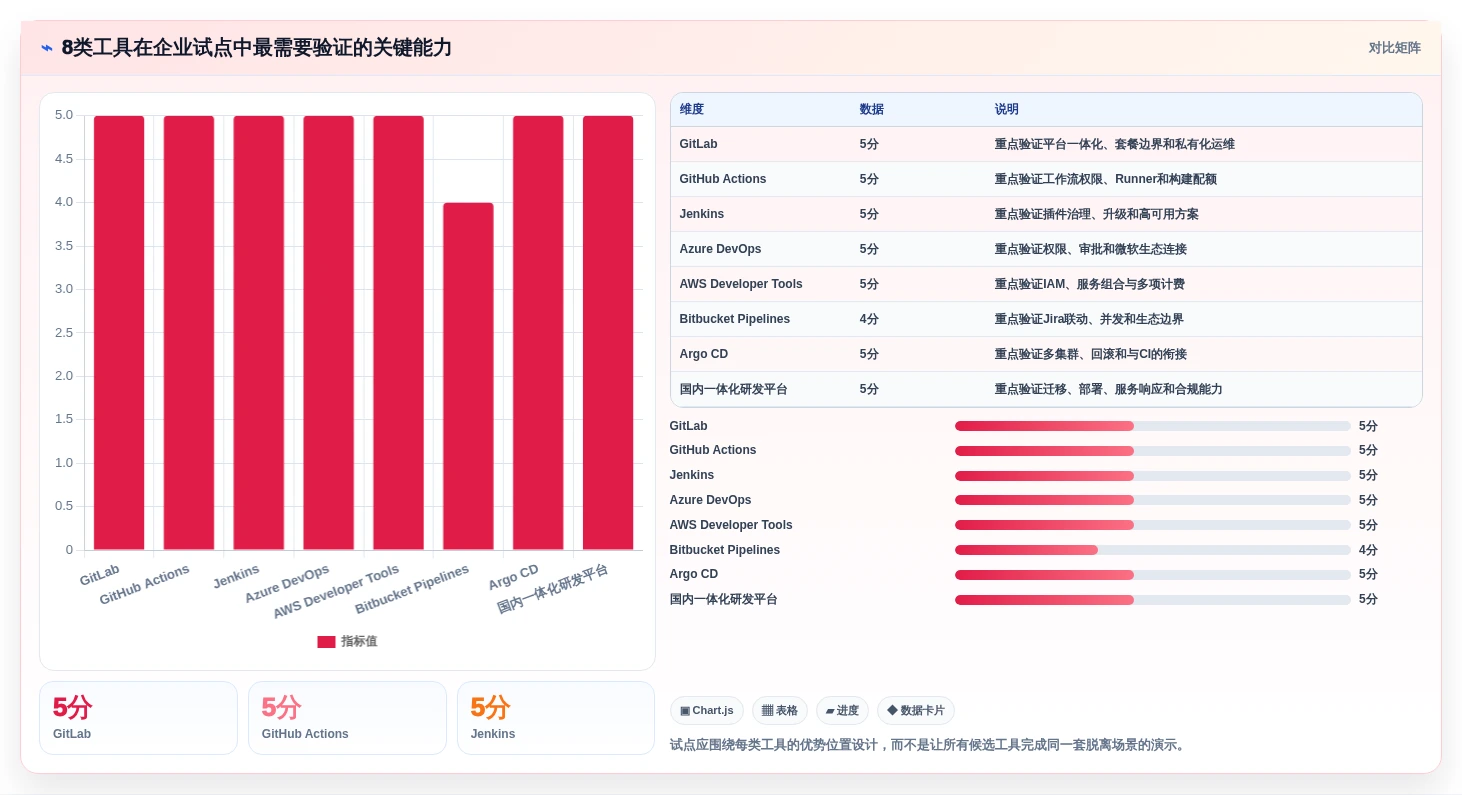Click the AWS Developer Tools chart bar
The height and width of the screenshot is (795, 1462).
(x=398, y=333)
